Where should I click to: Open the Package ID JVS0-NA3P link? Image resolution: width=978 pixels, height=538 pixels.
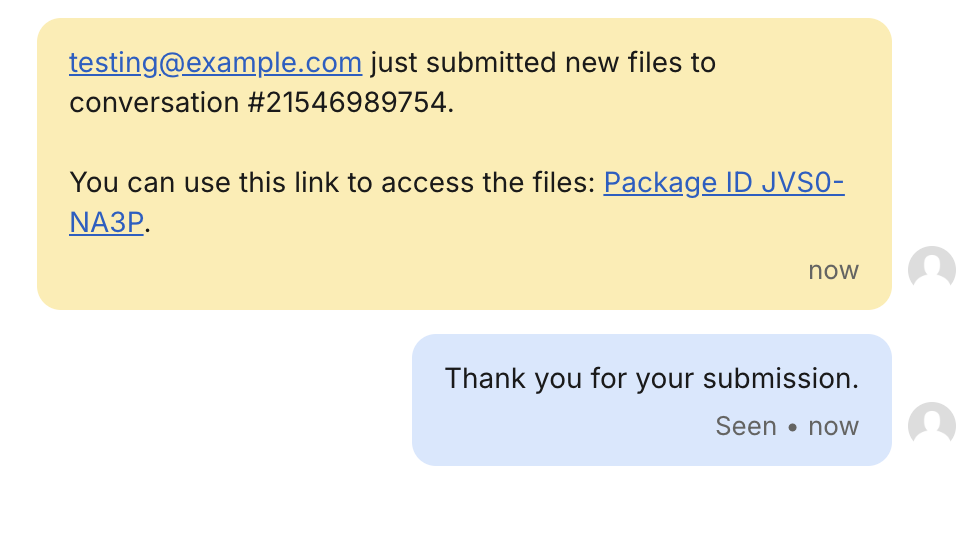[x=723, y=183]
